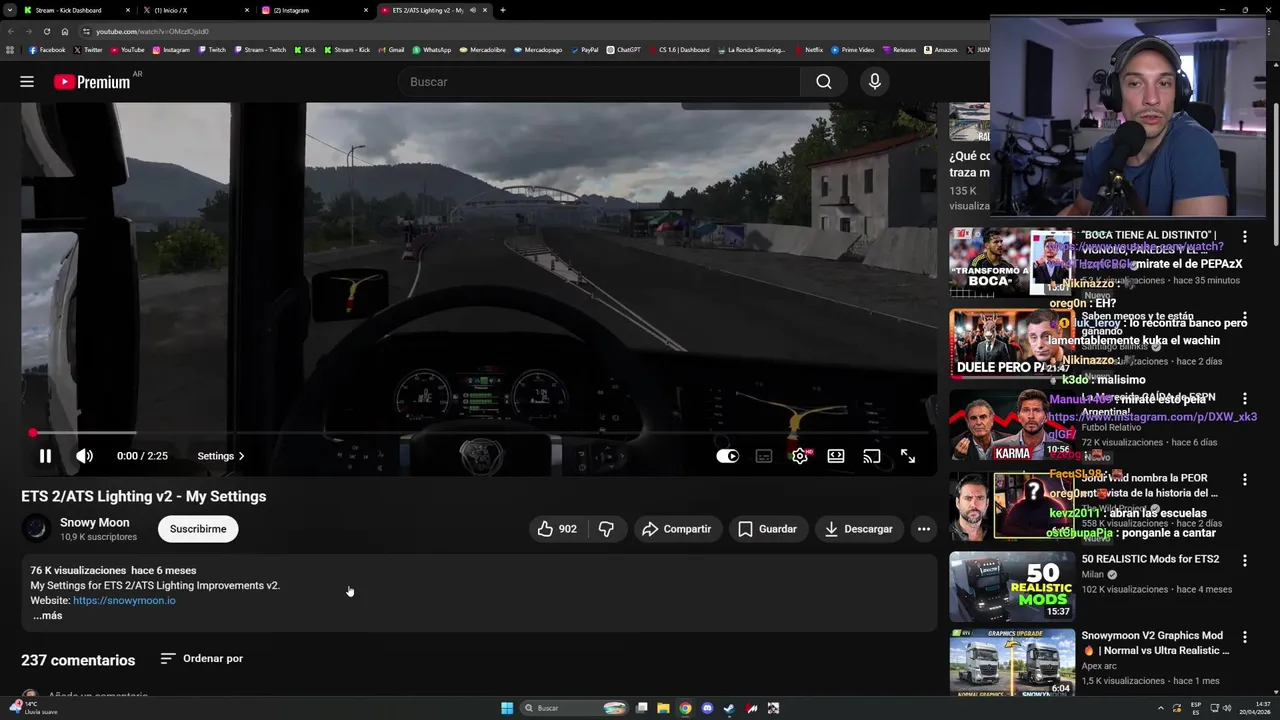
Task: Open the options menu for the KARMA thumbnail video
Action: [x=1245, y=399]
